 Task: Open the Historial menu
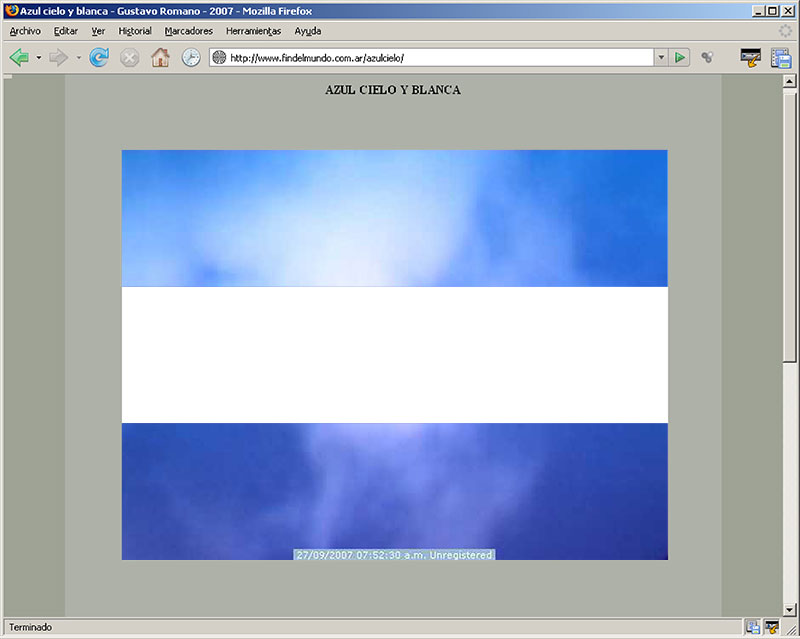click(x=135, y=31)
